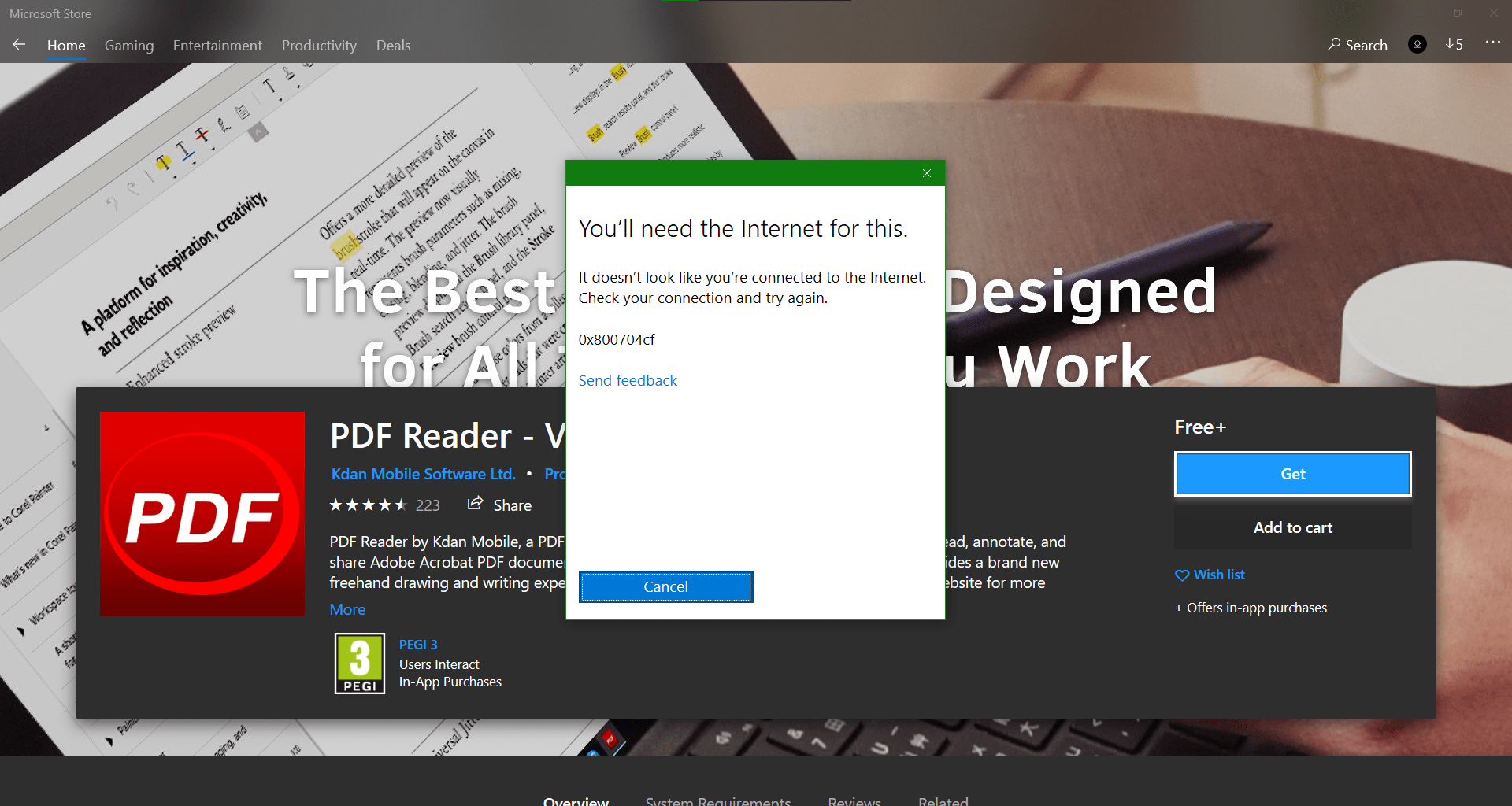The height and width of the screenshot is (806, 1512).
Task: Minimize the Microsoft Store window
Action: [x=1421, y=13]
